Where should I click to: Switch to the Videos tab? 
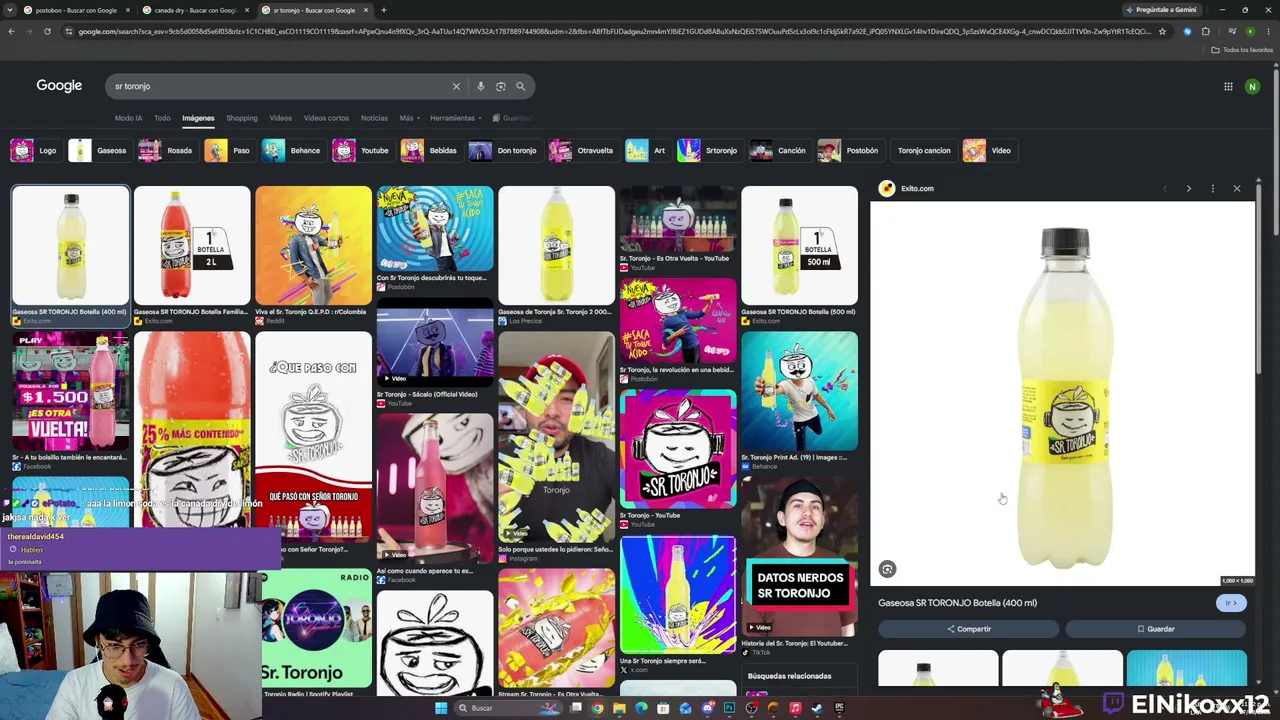click(280, 118)
